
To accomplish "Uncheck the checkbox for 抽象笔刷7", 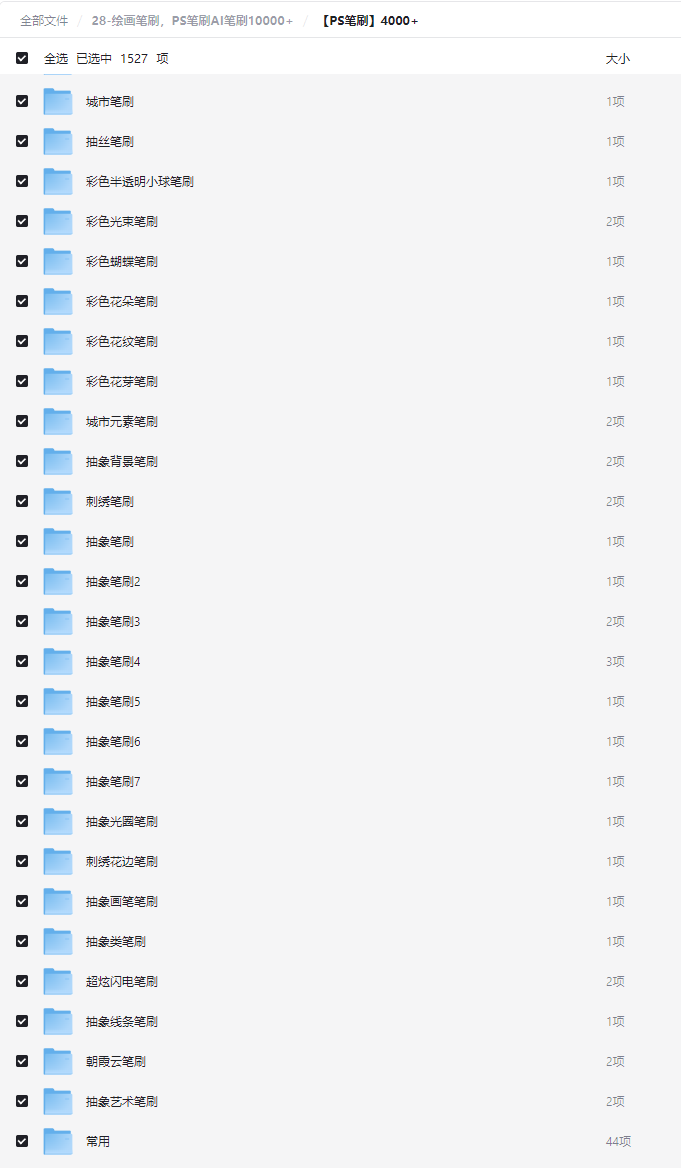I will pyautogui.click(x=22, y=781).
